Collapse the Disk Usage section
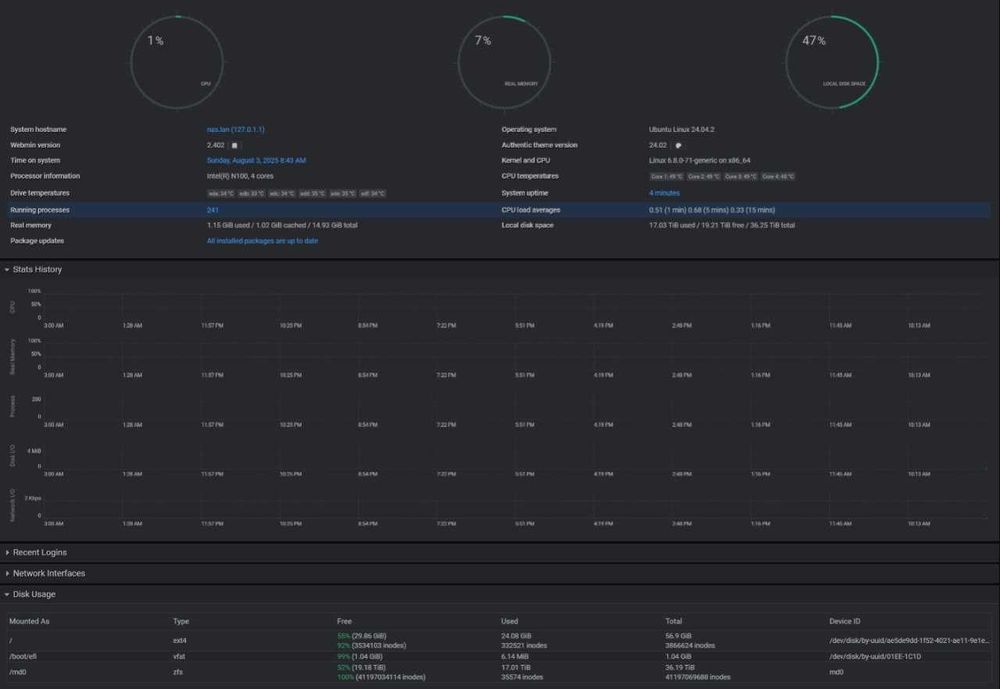 (x=31, y=594)
